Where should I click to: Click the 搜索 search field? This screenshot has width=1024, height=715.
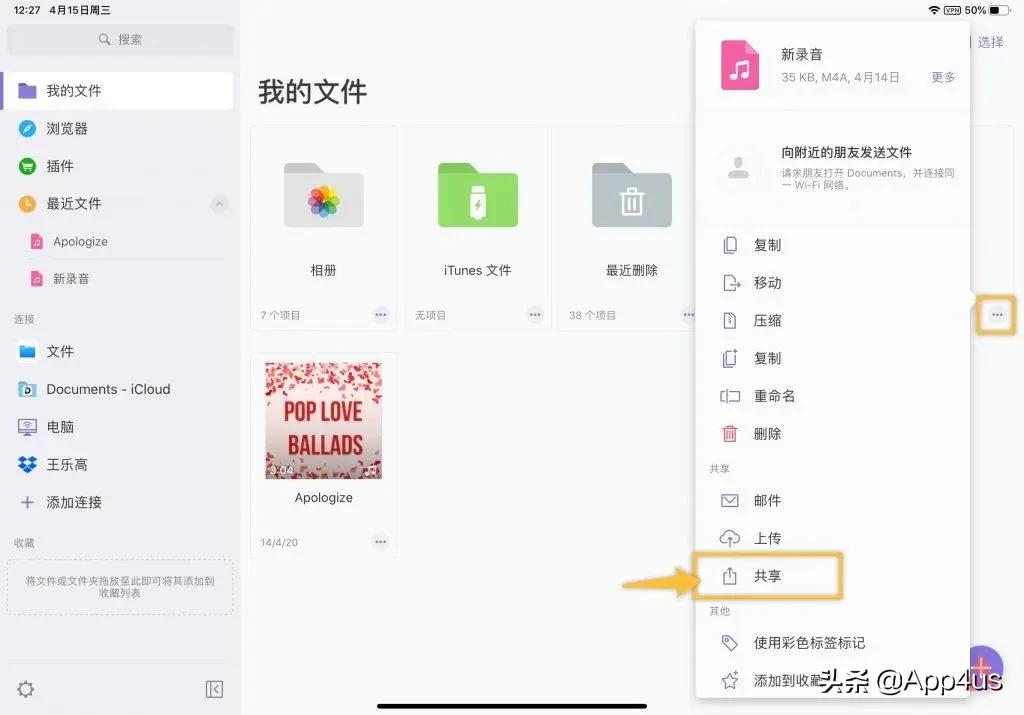tap(120, 39)
